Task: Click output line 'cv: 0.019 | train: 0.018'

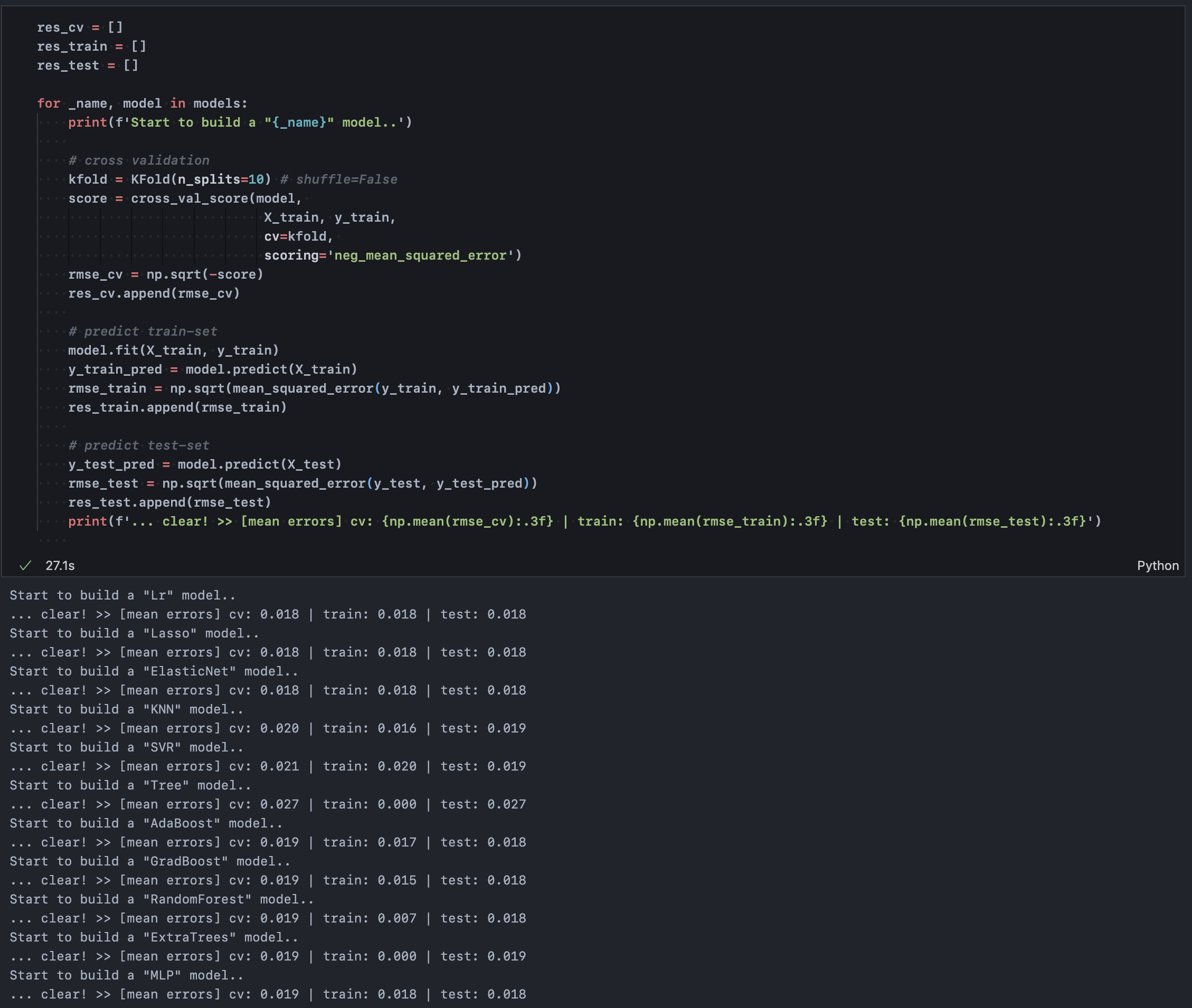Action: [x=268, y=994]
